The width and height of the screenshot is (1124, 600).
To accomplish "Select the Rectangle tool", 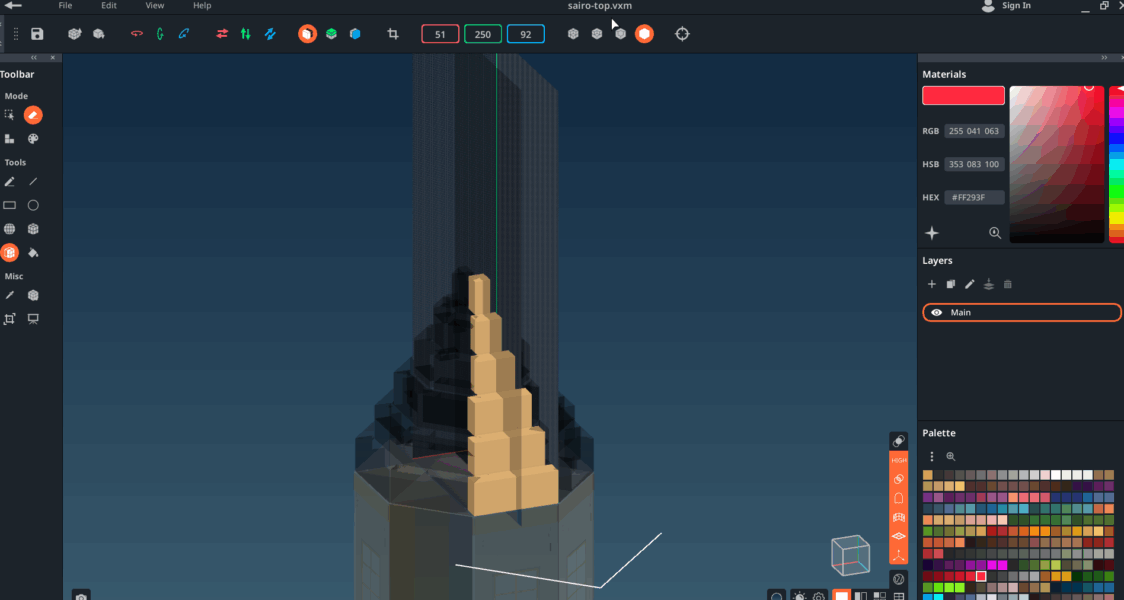I will 9,205.
